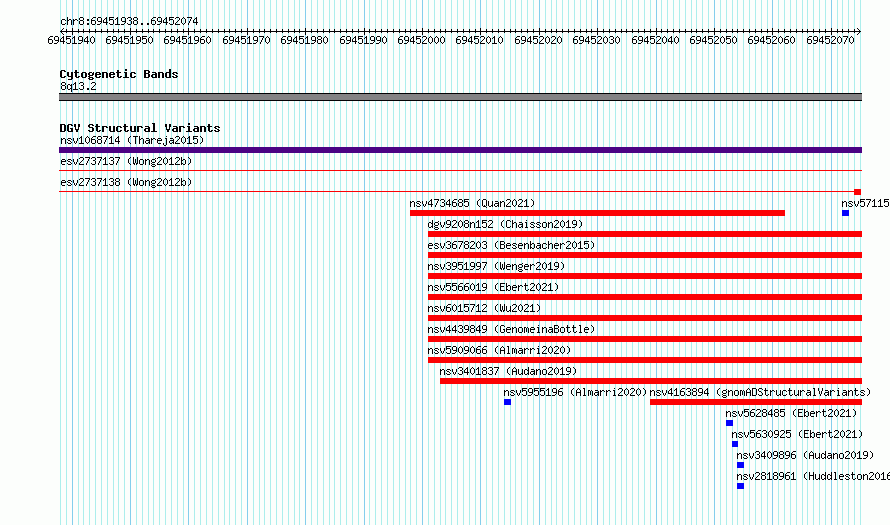
Task: Open nsv6015712 (Wu2021) variant
Action: [484, 308]
